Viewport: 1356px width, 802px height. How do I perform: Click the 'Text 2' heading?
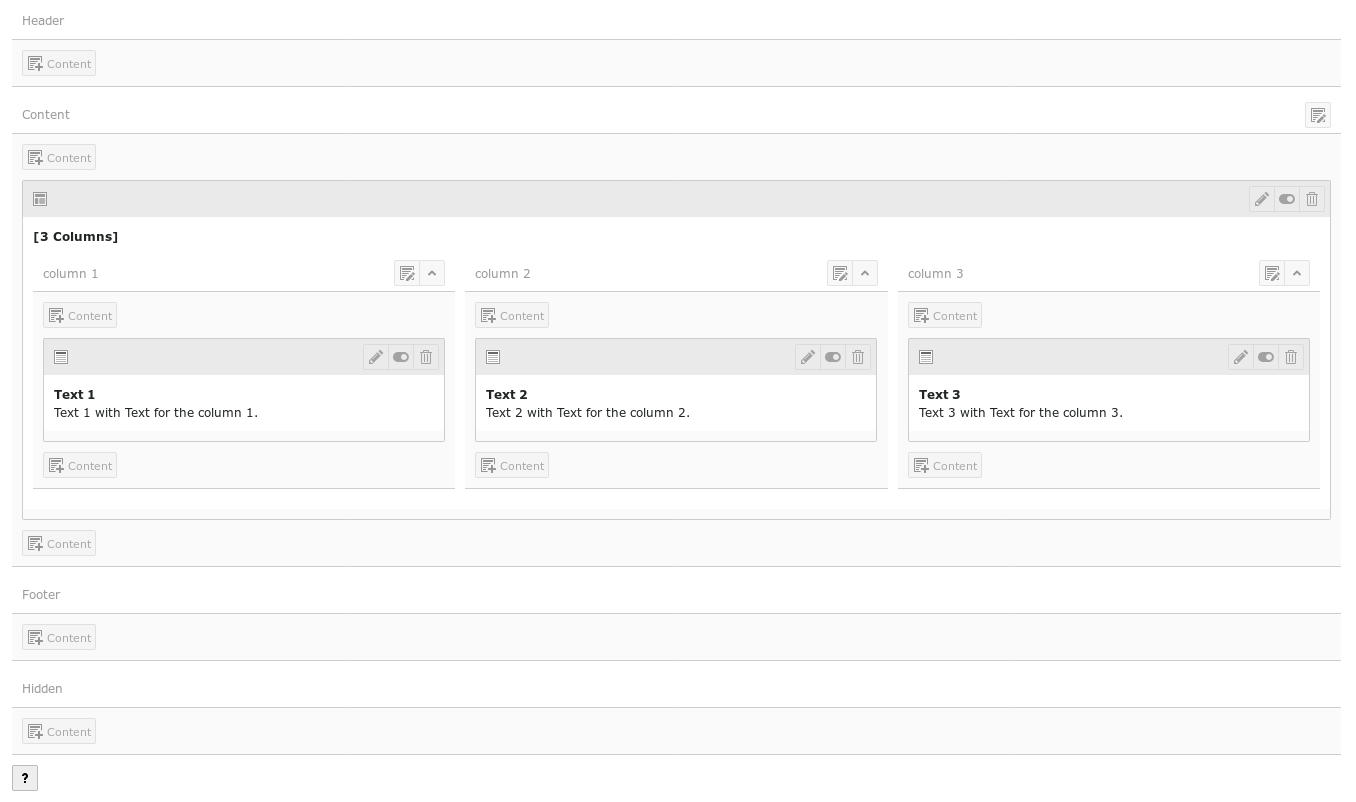[507, 395]
